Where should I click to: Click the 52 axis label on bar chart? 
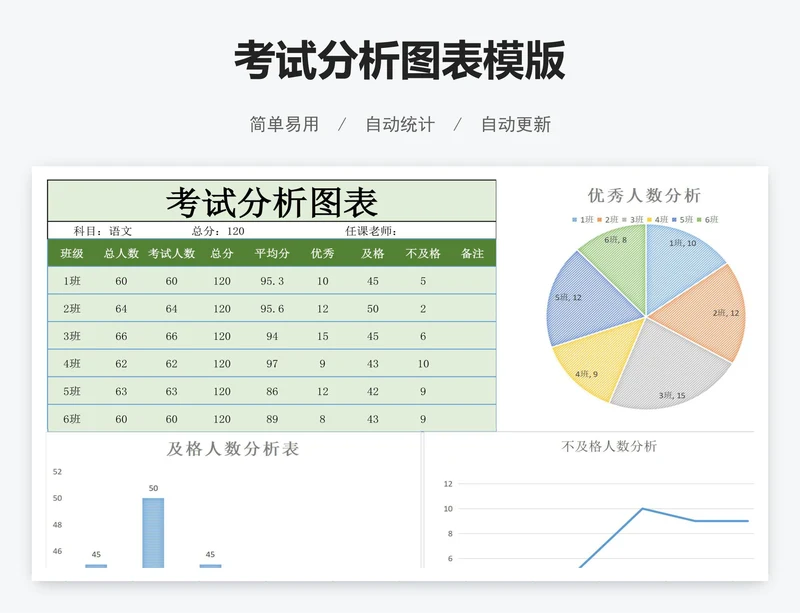(x=57, y=472)
